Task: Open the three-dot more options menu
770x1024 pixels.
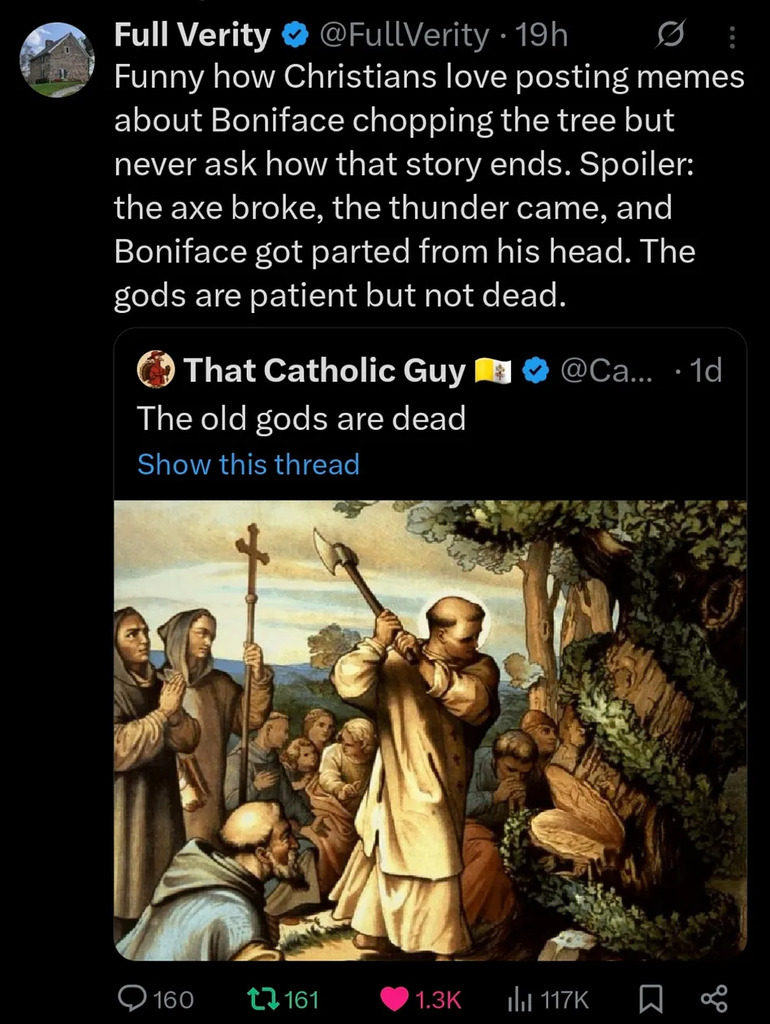Action: pos(731,38)
